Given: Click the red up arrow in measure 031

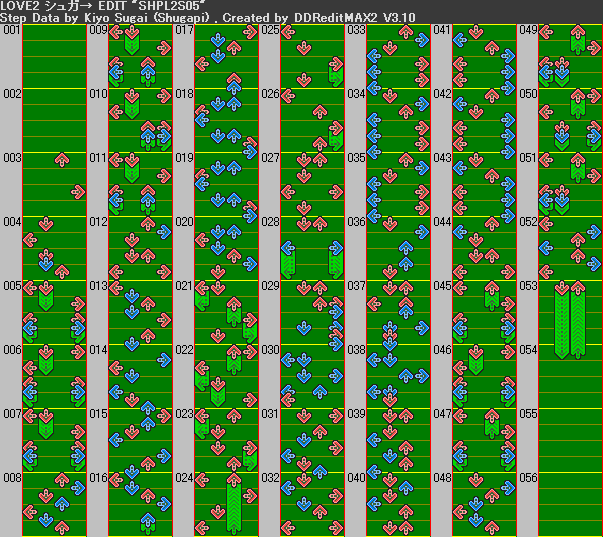Looking at the screenshot, I should point(320,432).
